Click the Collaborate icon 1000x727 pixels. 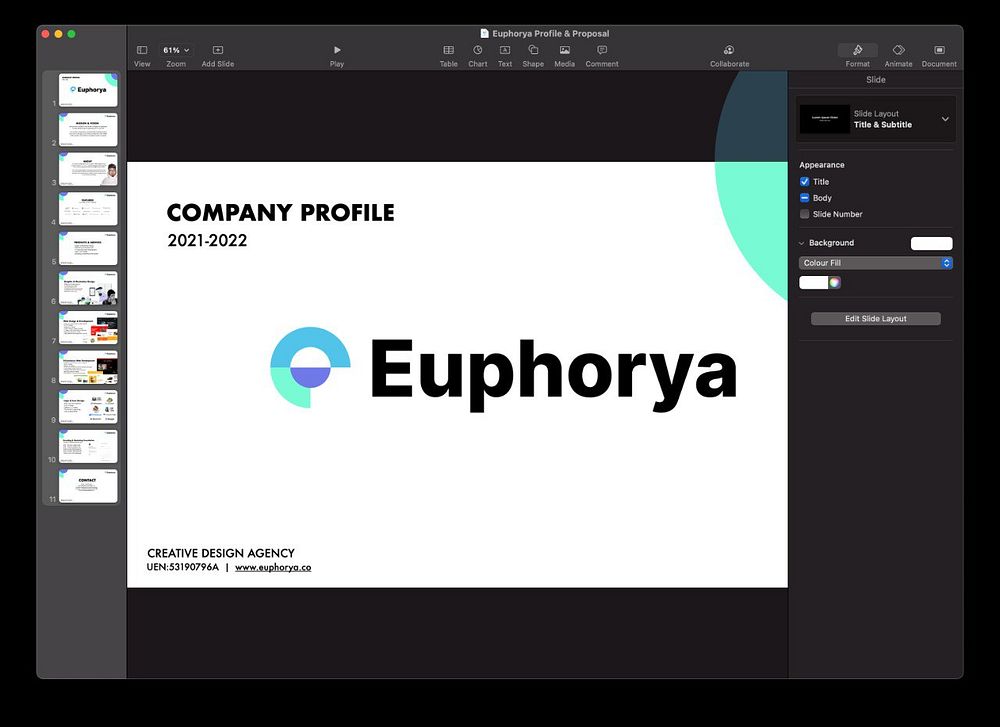[729, 50]
